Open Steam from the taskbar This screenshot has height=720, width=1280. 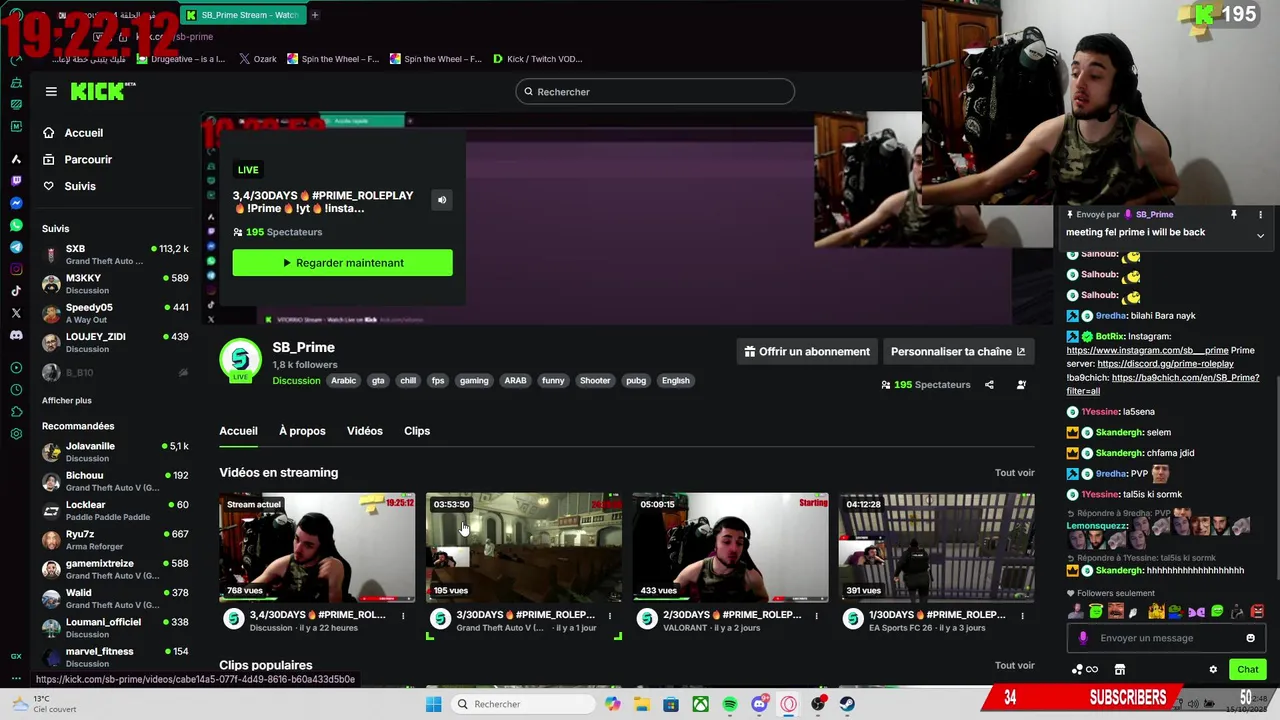point(847,704)
